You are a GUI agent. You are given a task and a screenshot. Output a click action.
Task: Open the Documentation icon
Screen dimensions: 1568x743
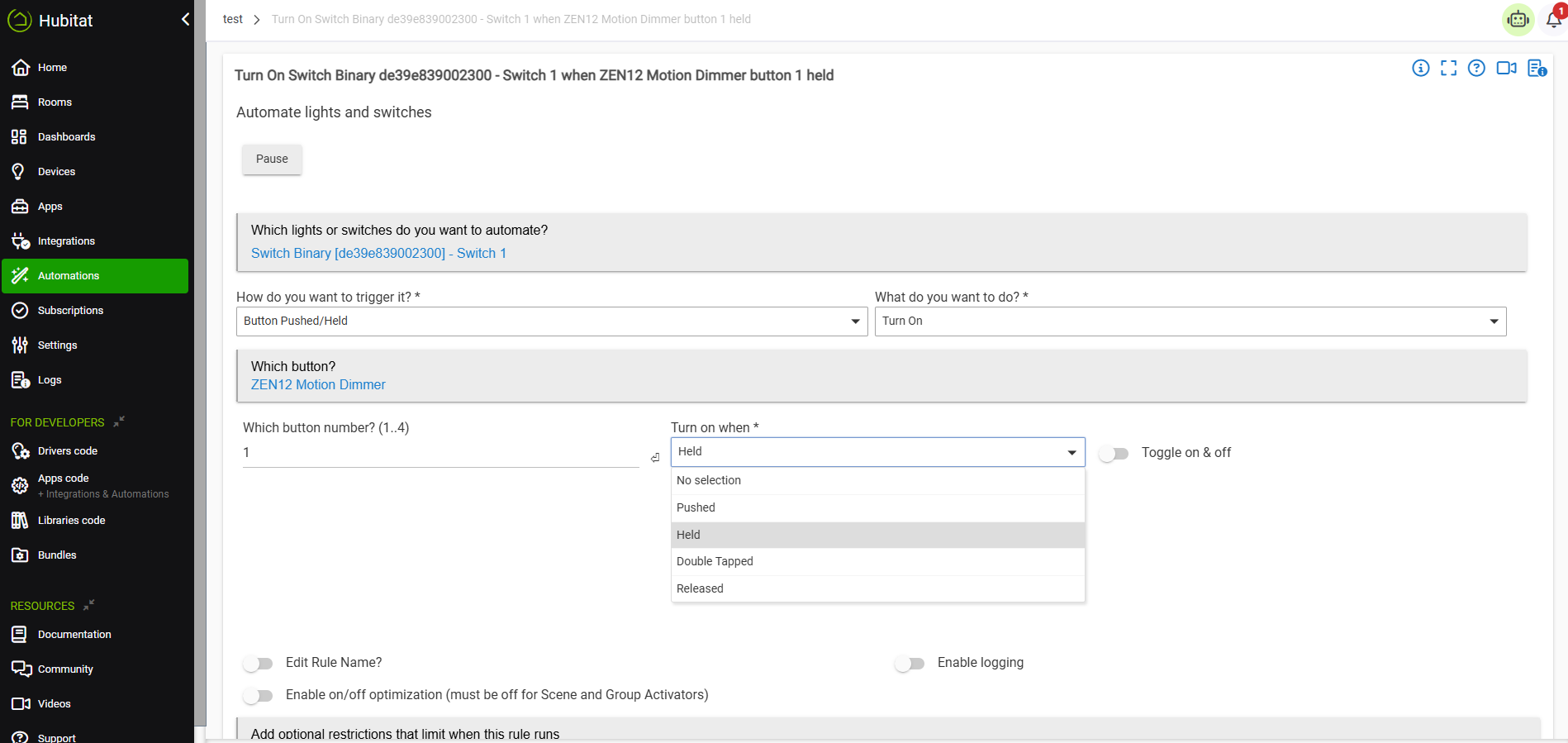tap(19, 635)
